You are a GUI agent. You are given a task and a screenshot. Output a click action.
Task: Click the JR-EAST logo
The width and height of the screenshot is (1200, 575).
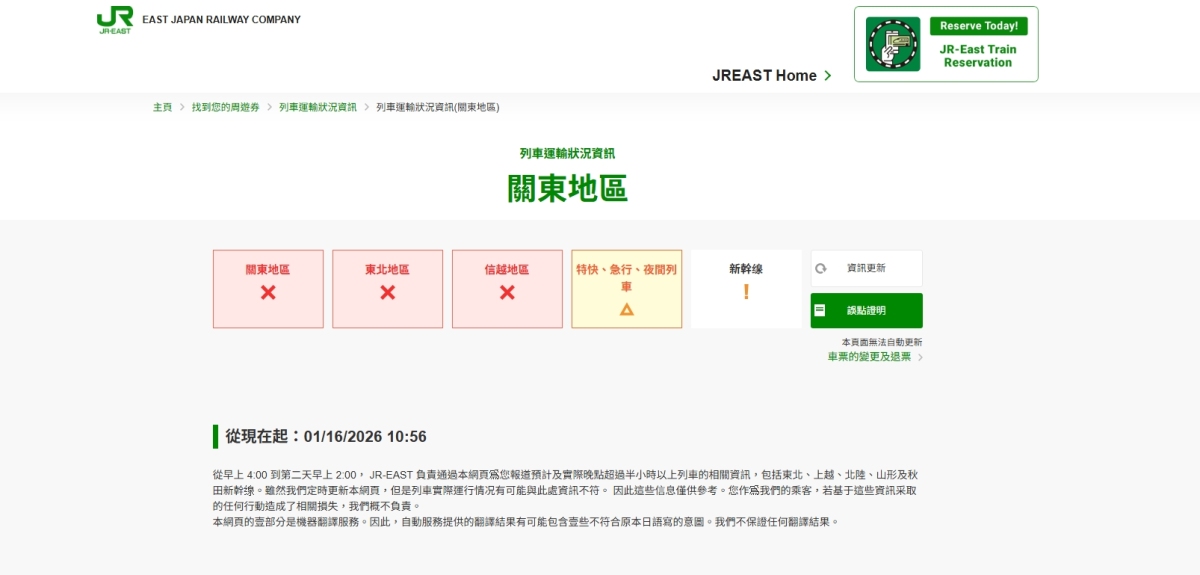tap(115, 20)
